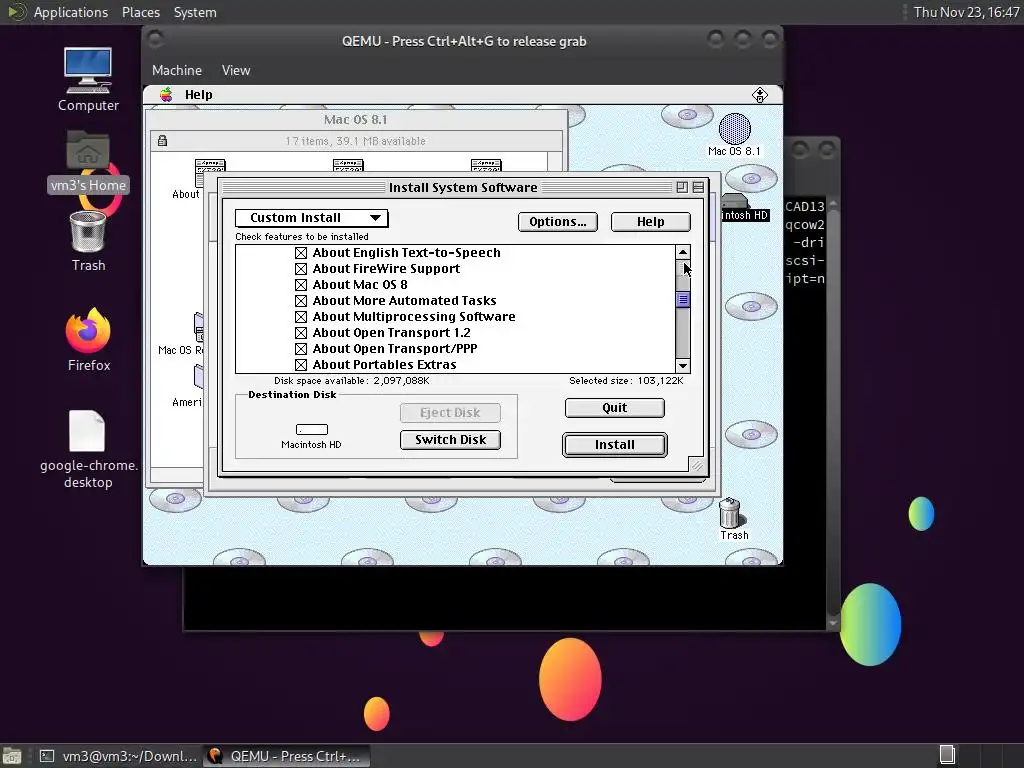Open the Custom Install dropdown

(312, 217)
